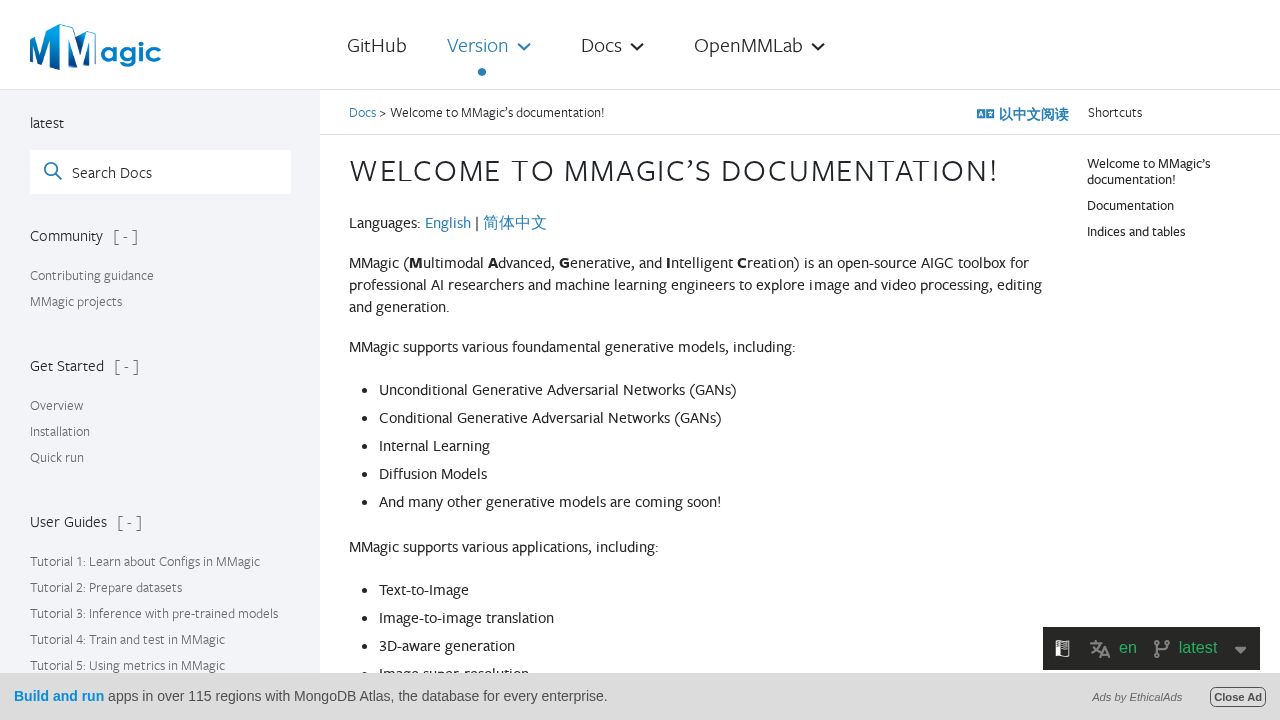Open Tutorial 5: Using metrics in MMagic
Viewport: 1280px width, 720px height.
click(128, 665)
